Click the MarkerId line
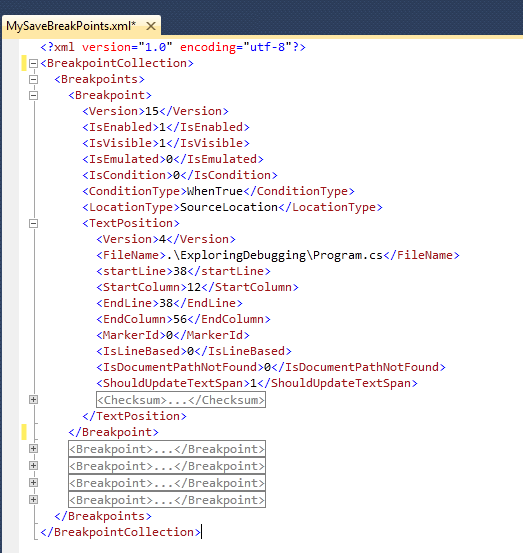The width and height of the screenshot is (523, 553). pyautogui.click(x=173, y=335)
